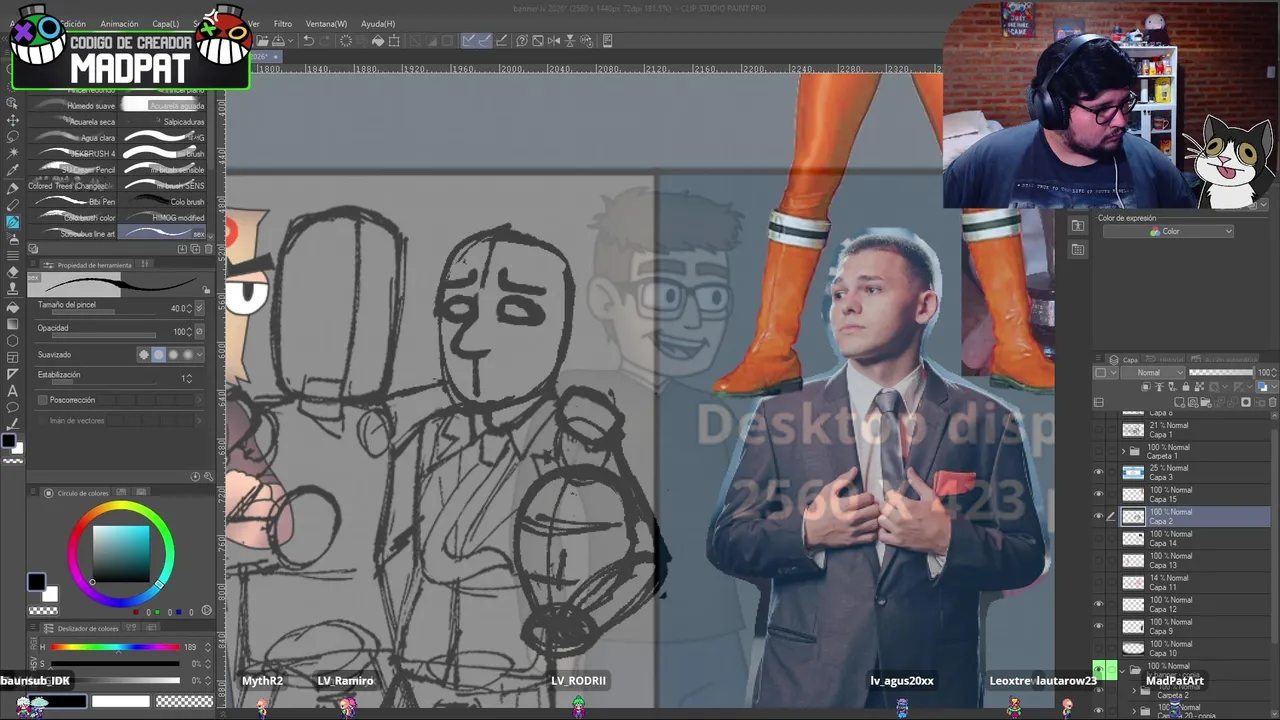Switch to the Capa layer panel tab
The image size is (1280, 720).
pyautogui.click(x=1124, y=360)
